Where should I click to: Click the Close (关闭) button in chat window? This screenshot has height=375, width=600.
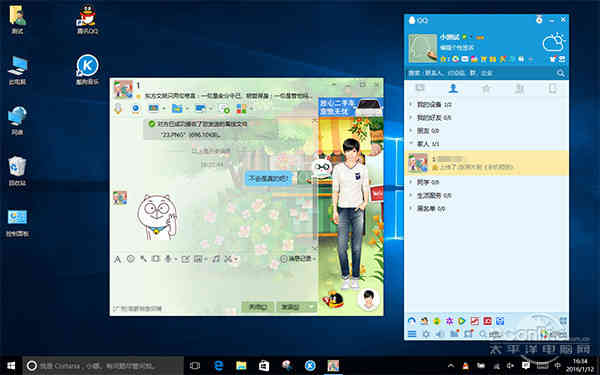[258, 307]
